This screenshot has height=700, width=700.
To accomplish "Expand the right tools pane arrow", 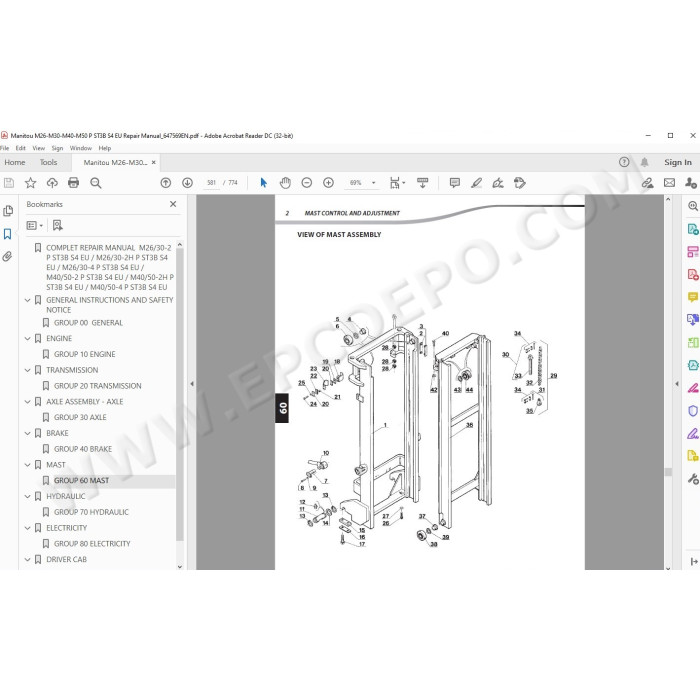I will [677, 383].
